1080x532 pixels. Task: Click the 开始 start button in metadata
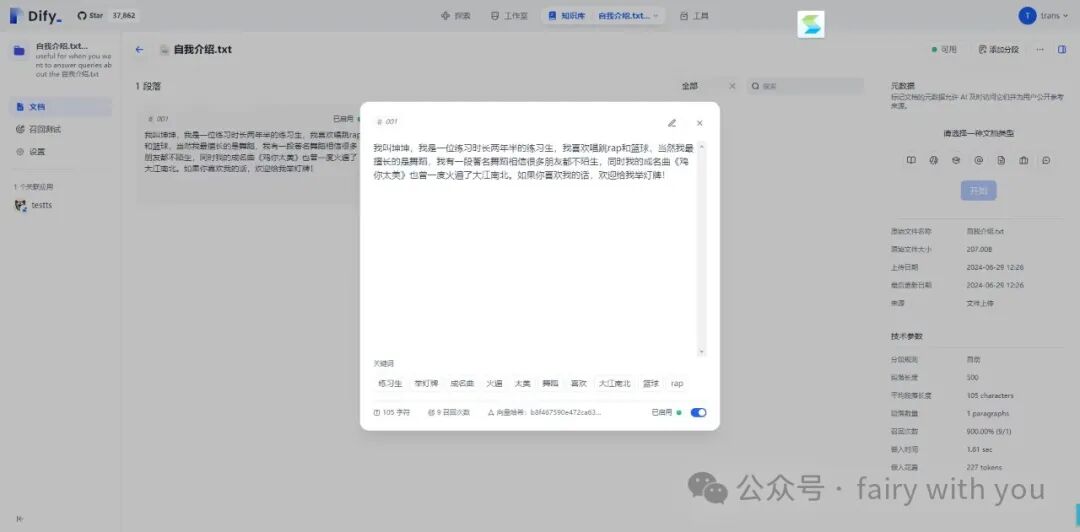click(979, 191)
